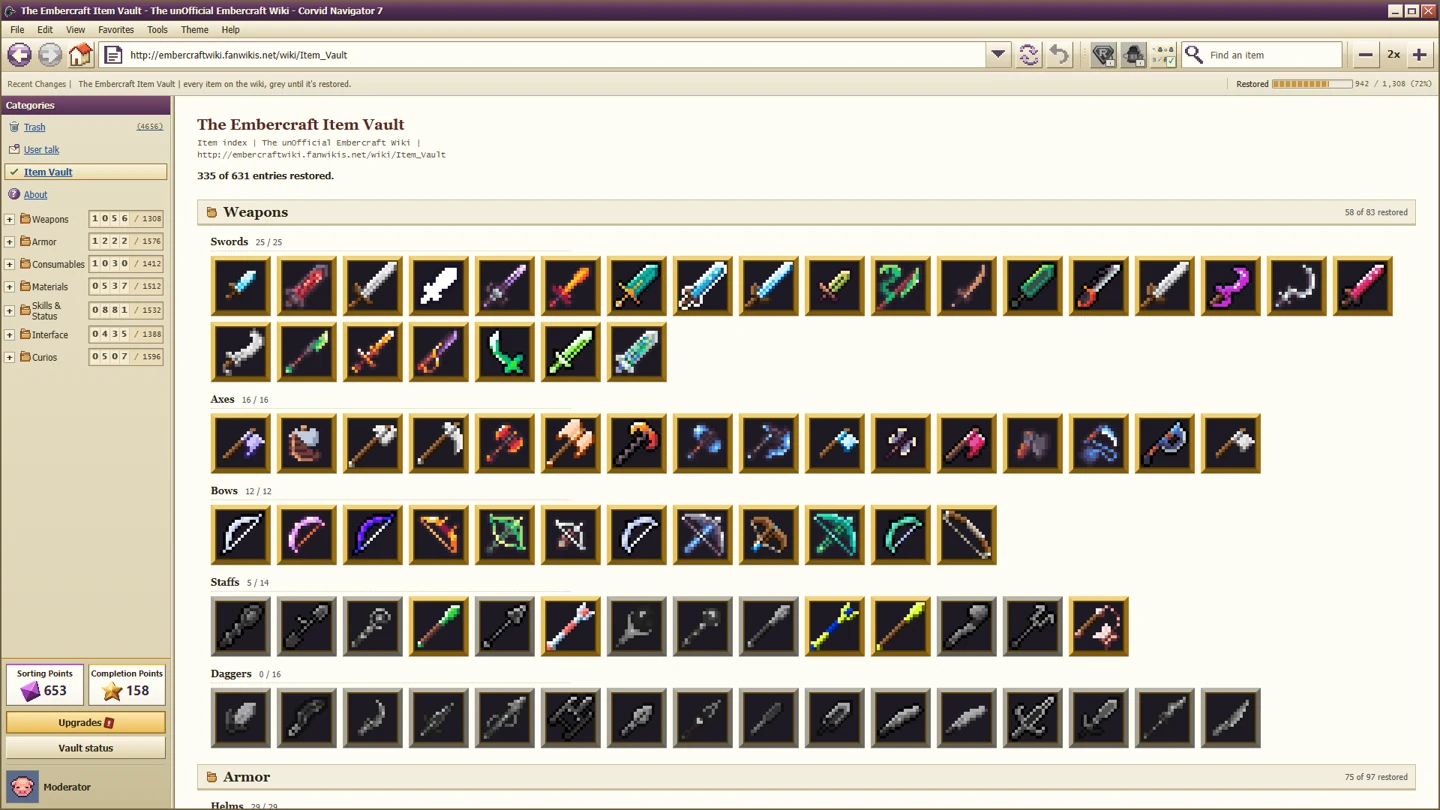Click the gem-shaped toolbar icon

pos(1103,55)
